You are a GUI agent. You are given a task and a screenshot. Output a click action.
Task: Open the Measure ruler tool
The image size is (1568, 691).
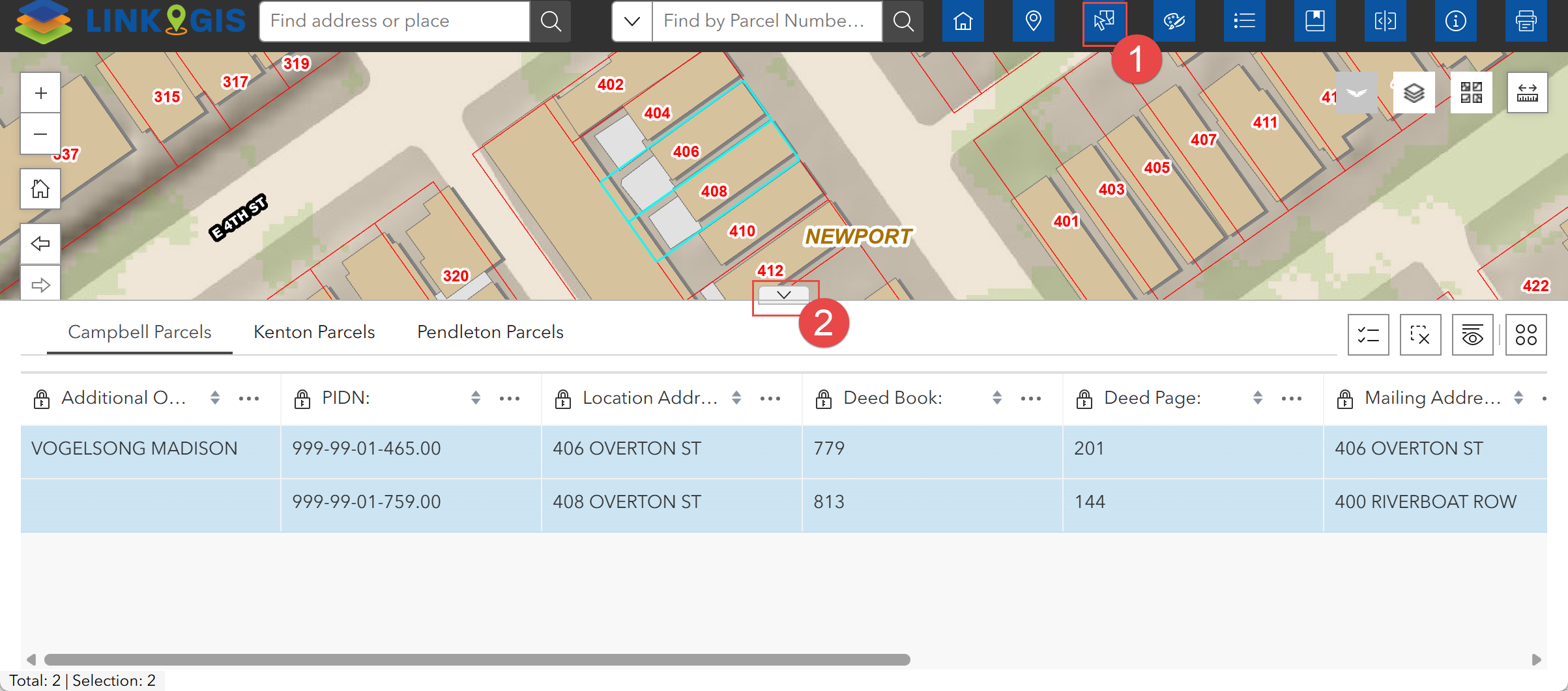click(x=1527, y=93)
